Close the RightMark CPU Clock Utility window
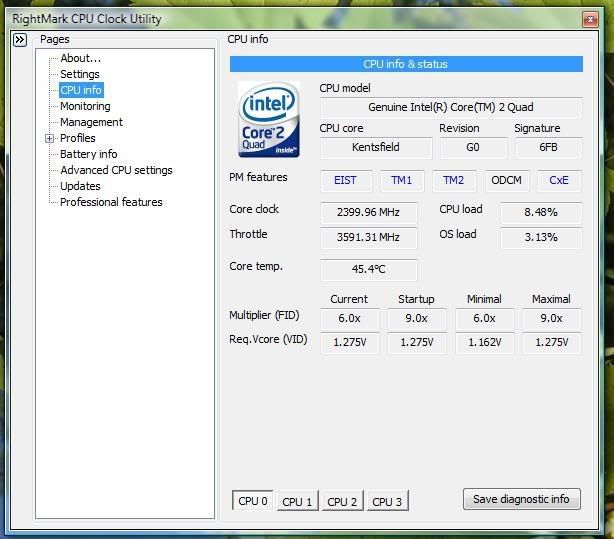The image size is (614, 539). point(590,19)
